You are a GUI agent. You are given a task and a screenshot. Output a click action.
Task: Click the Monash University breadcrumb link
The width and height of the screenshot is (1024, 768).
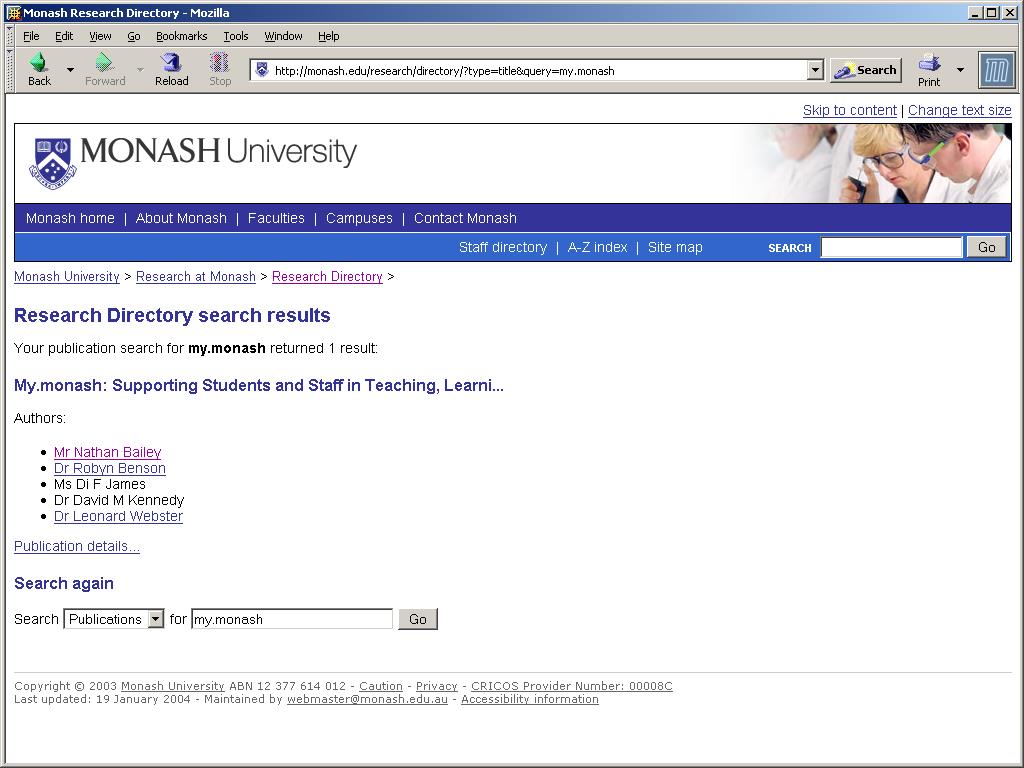click(x=67, y=276)
